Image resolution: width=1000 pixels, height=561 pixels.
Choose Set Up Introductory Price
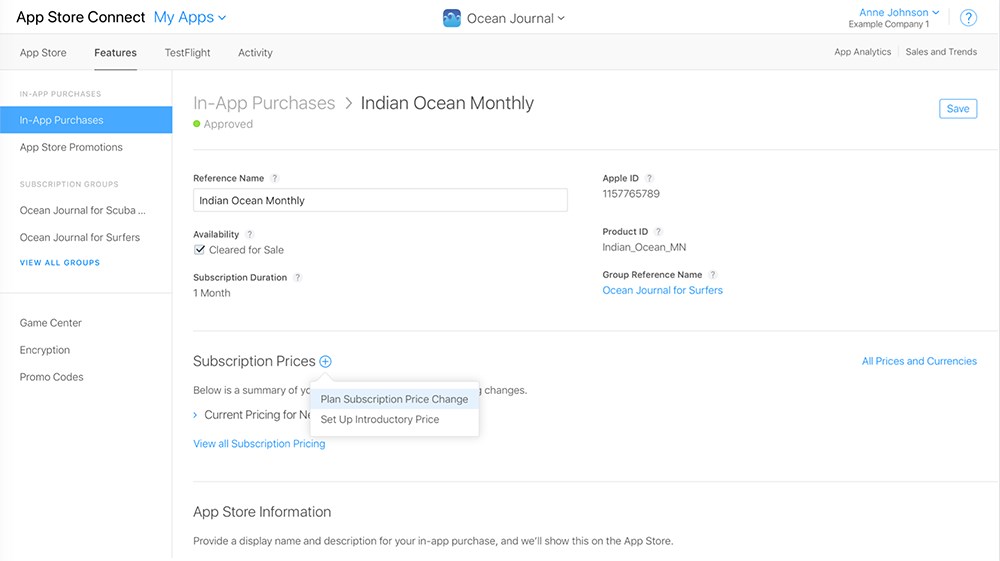[x=394, y=419]
